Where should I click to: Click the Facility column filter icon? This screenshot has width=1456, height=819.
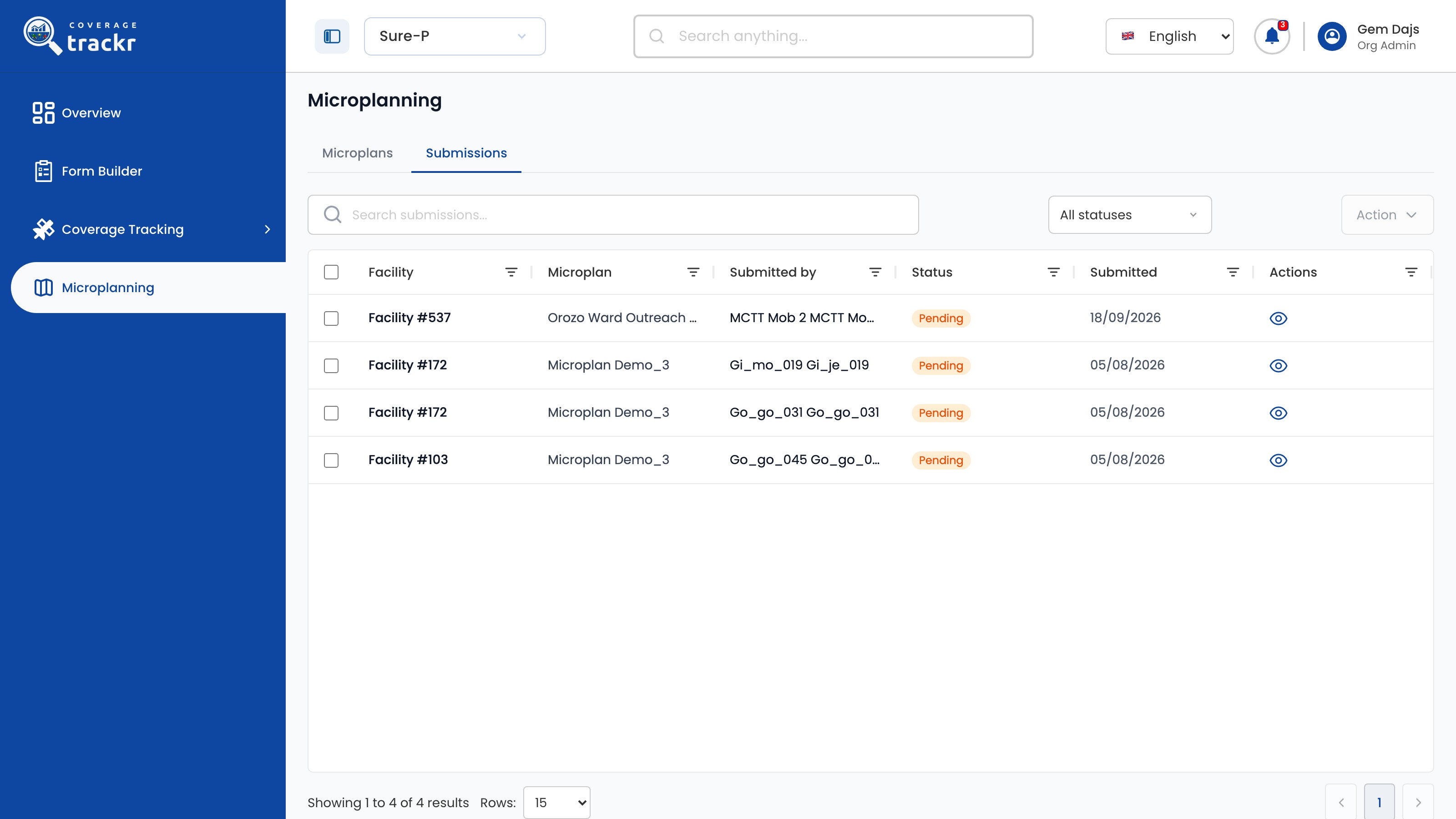pyautogui.click(x=511, y=272)
